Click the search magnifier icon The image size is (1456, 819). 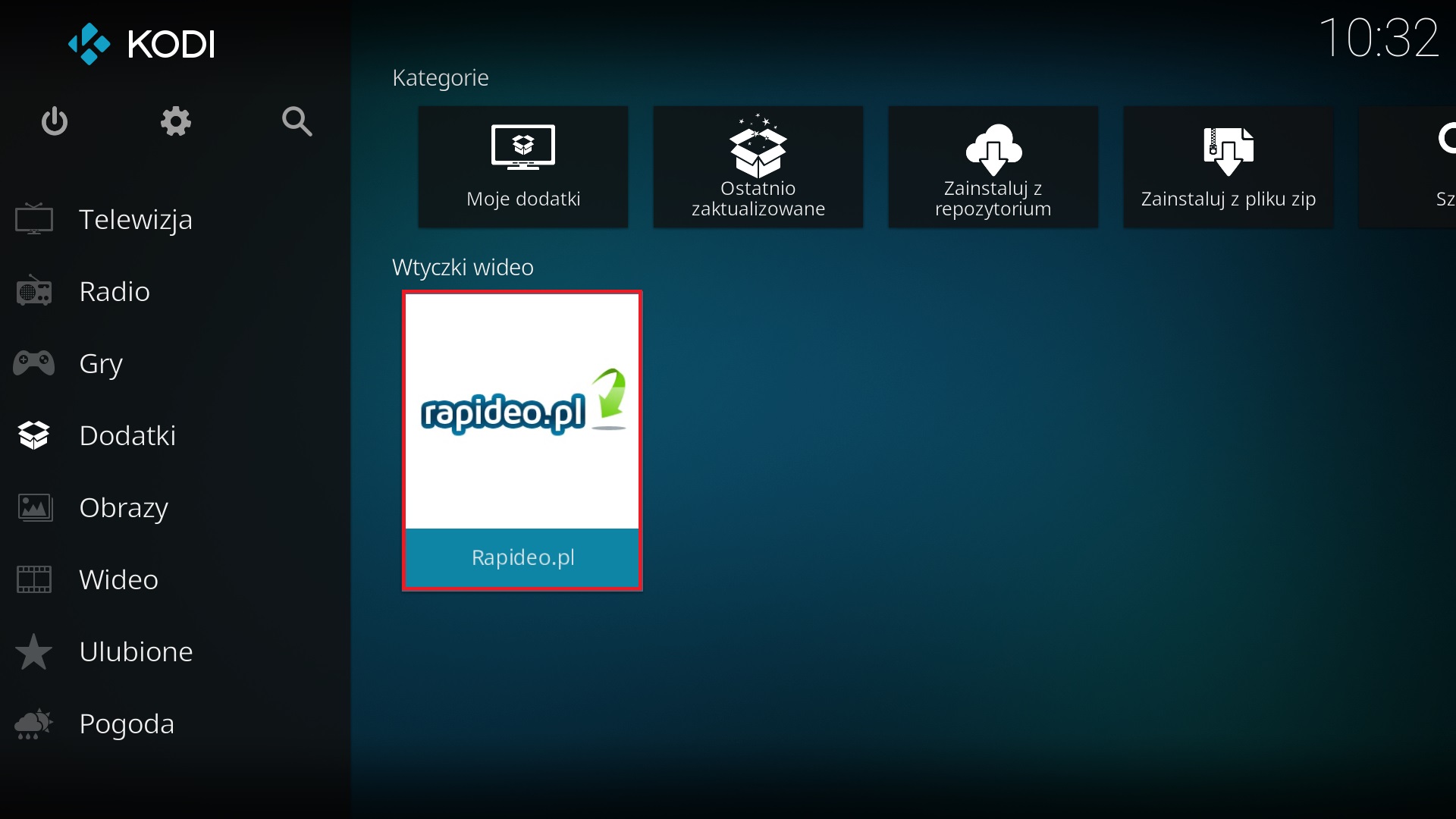point(297,121)
